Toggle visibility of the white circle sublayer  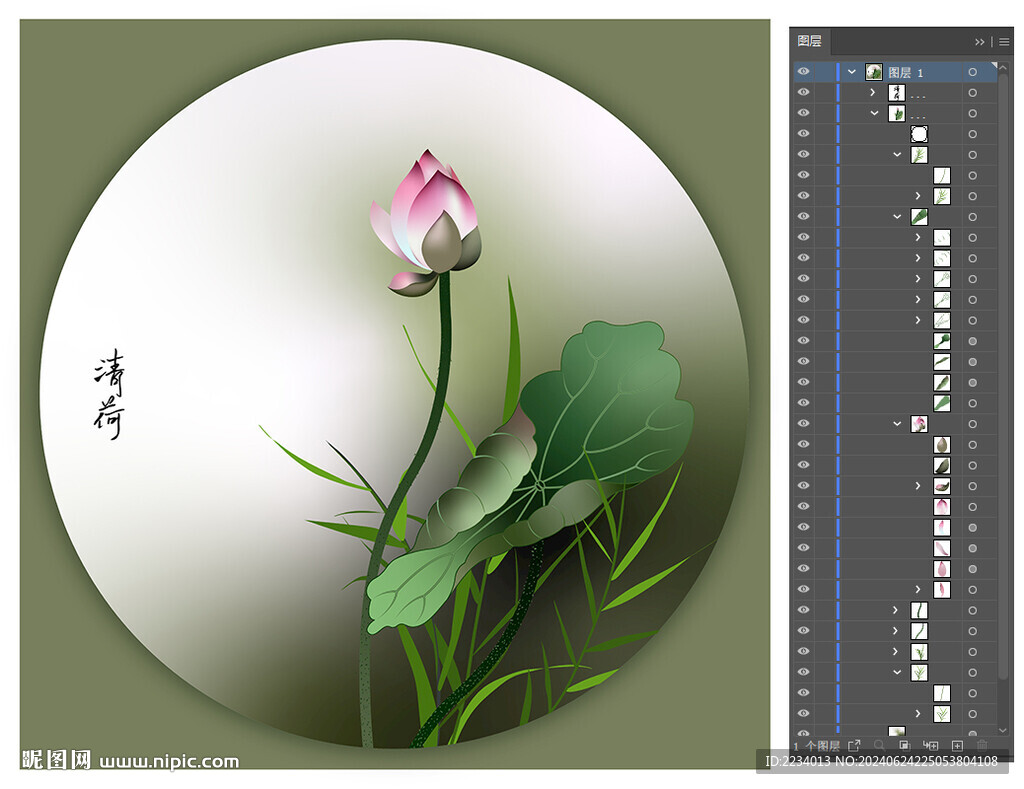(803, 134)
